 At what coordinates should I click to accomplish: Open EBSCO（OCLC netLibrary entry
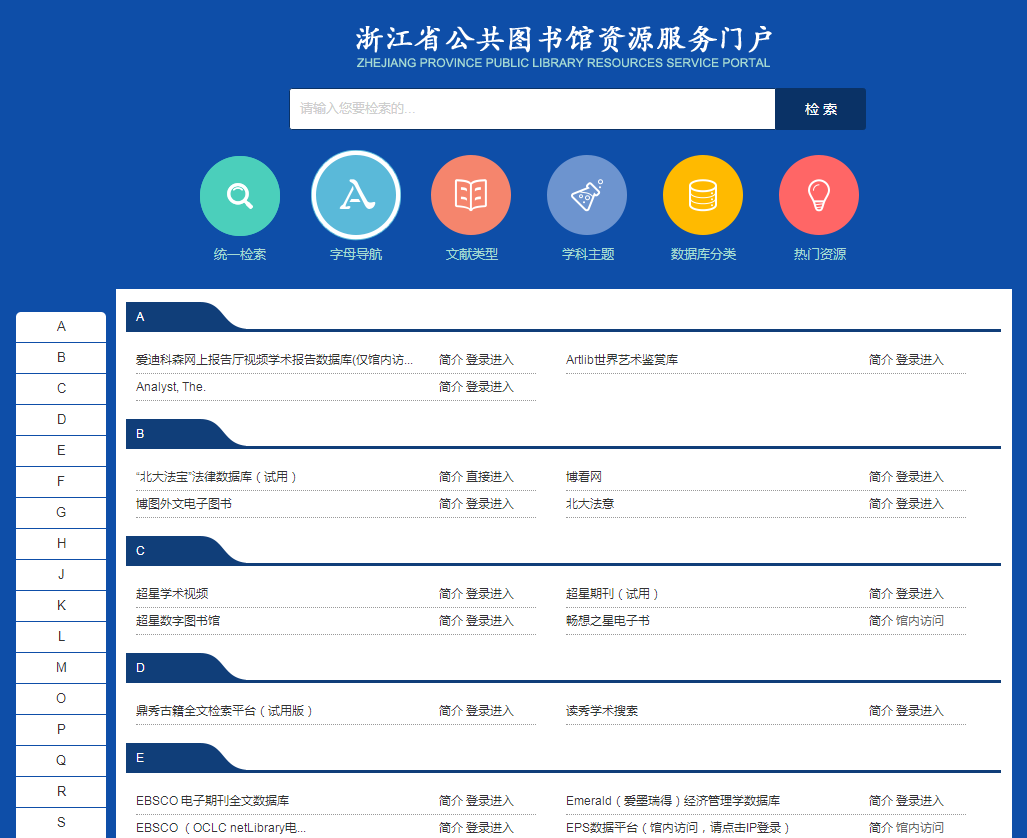[221, 828]
